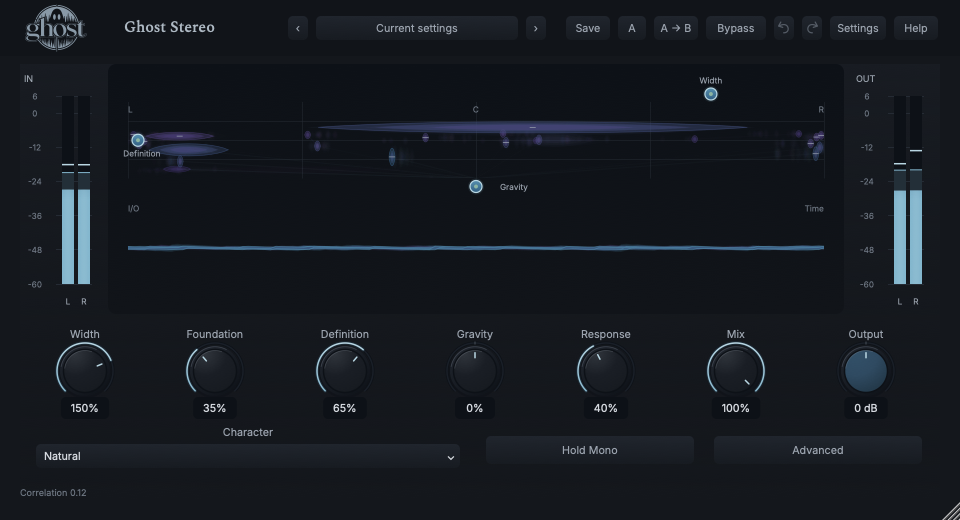The height and width of the screenshot is (520, 960).
Task: Click the Response value field 40%
Action: click(606, 408)
